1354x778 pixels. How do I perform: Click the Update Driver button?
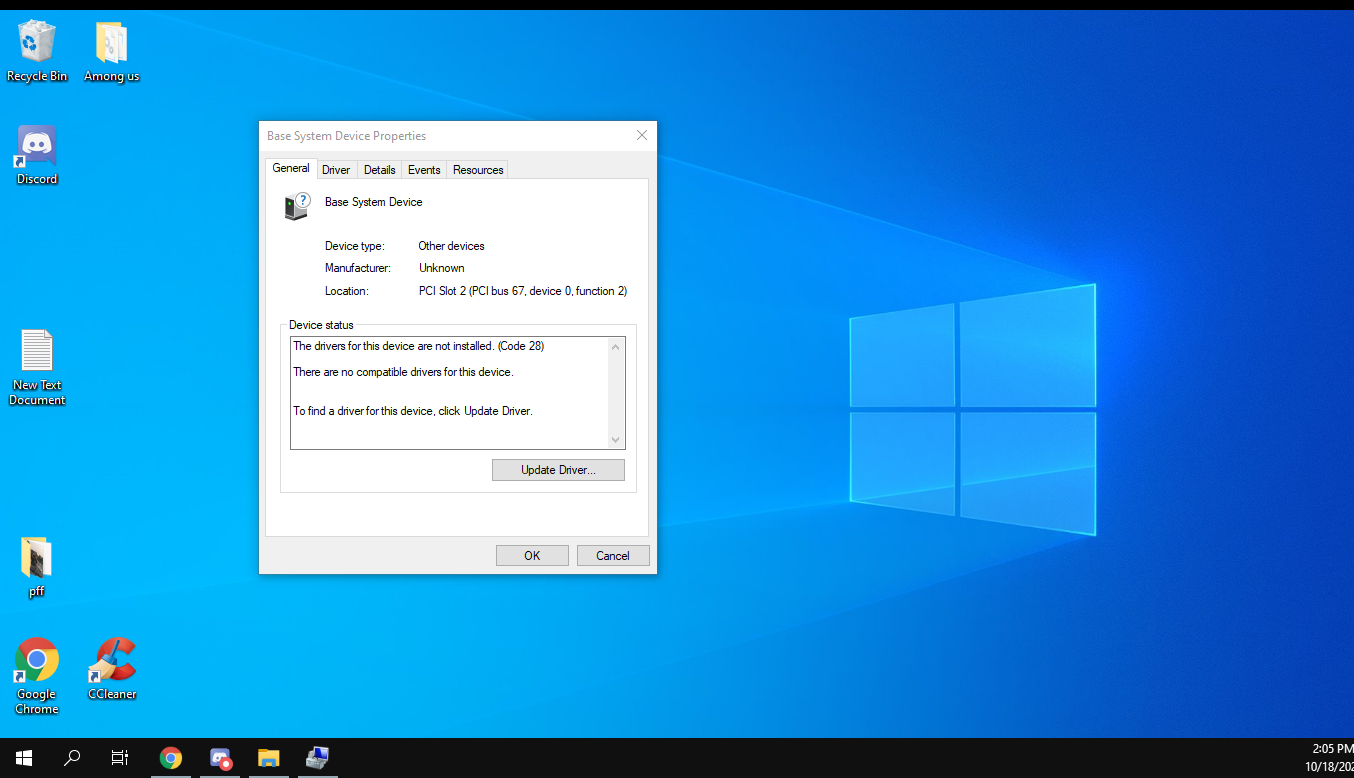[x=558, y=469]
